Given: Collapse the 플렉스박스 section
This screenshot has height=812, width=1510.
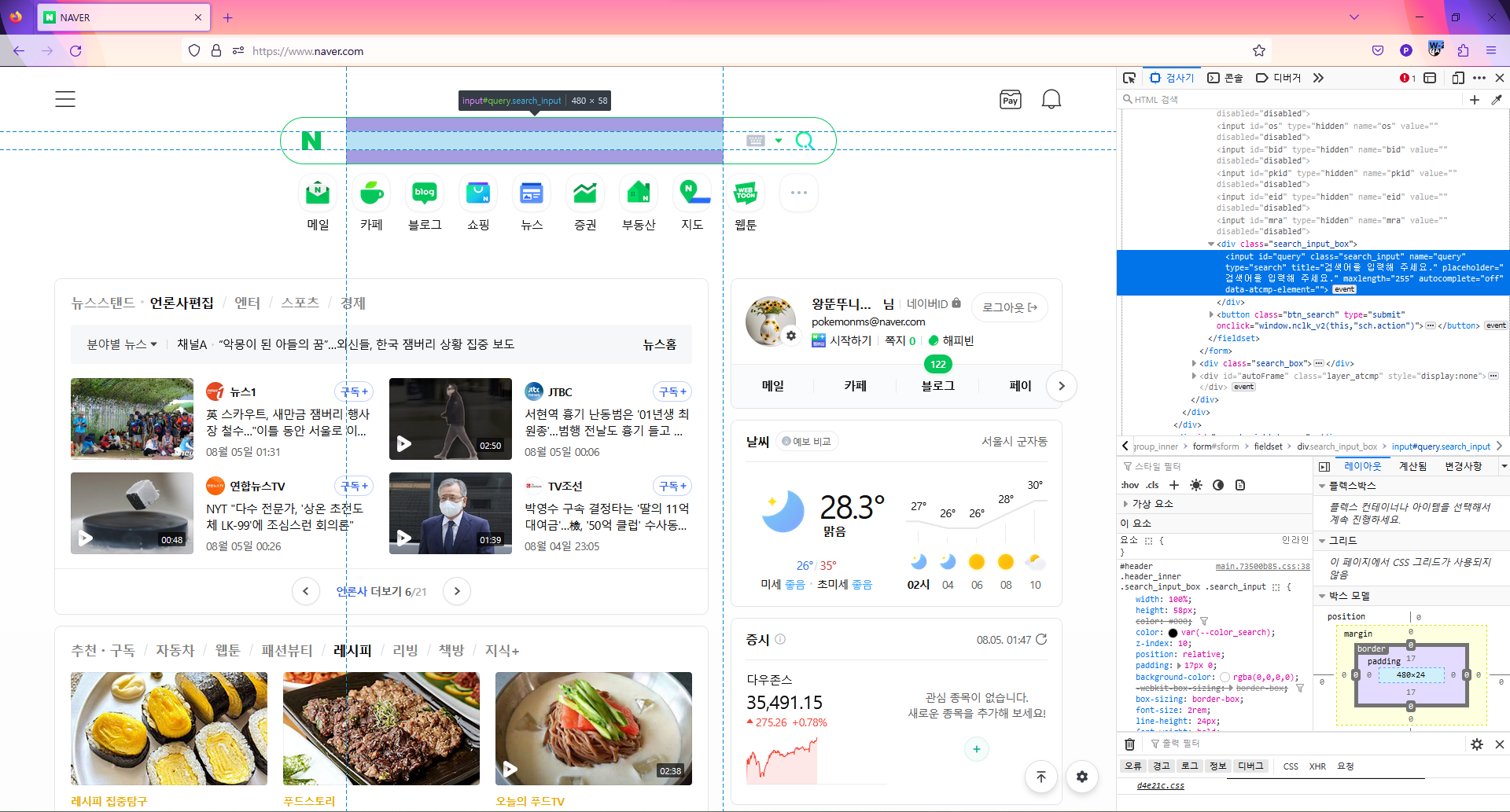Looking at the screenshot, I should point(1322,486).
